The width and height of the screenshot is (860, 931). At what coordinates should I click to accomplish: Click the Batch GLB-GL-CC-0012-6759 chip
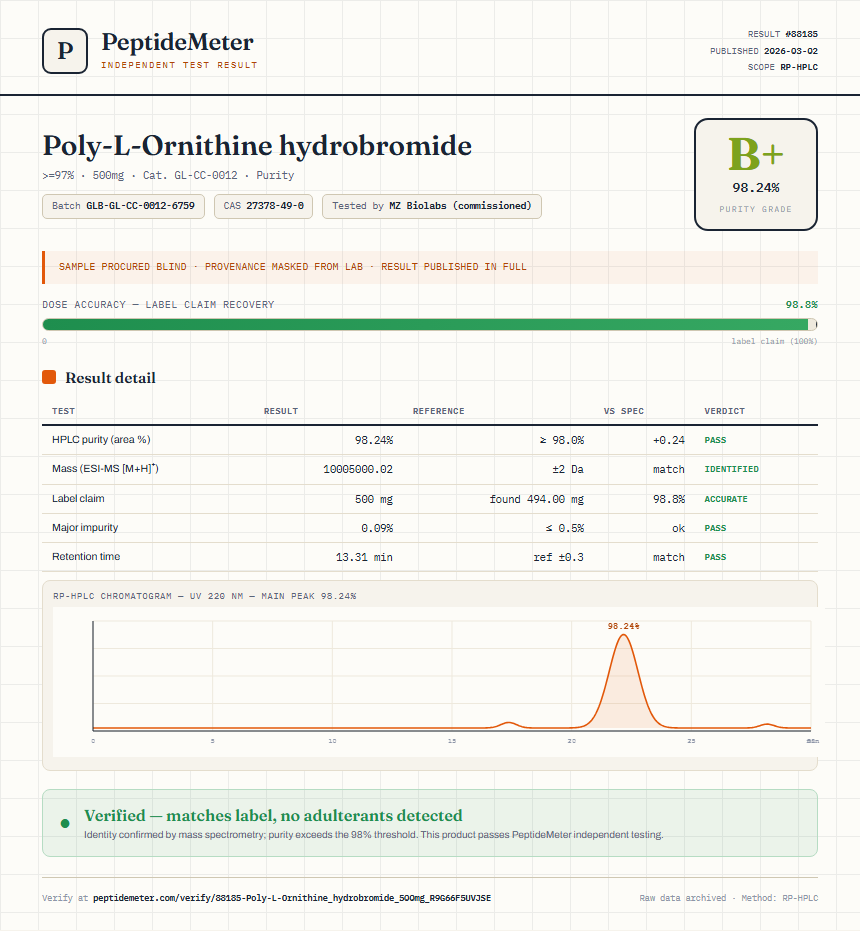pos(124,206)
